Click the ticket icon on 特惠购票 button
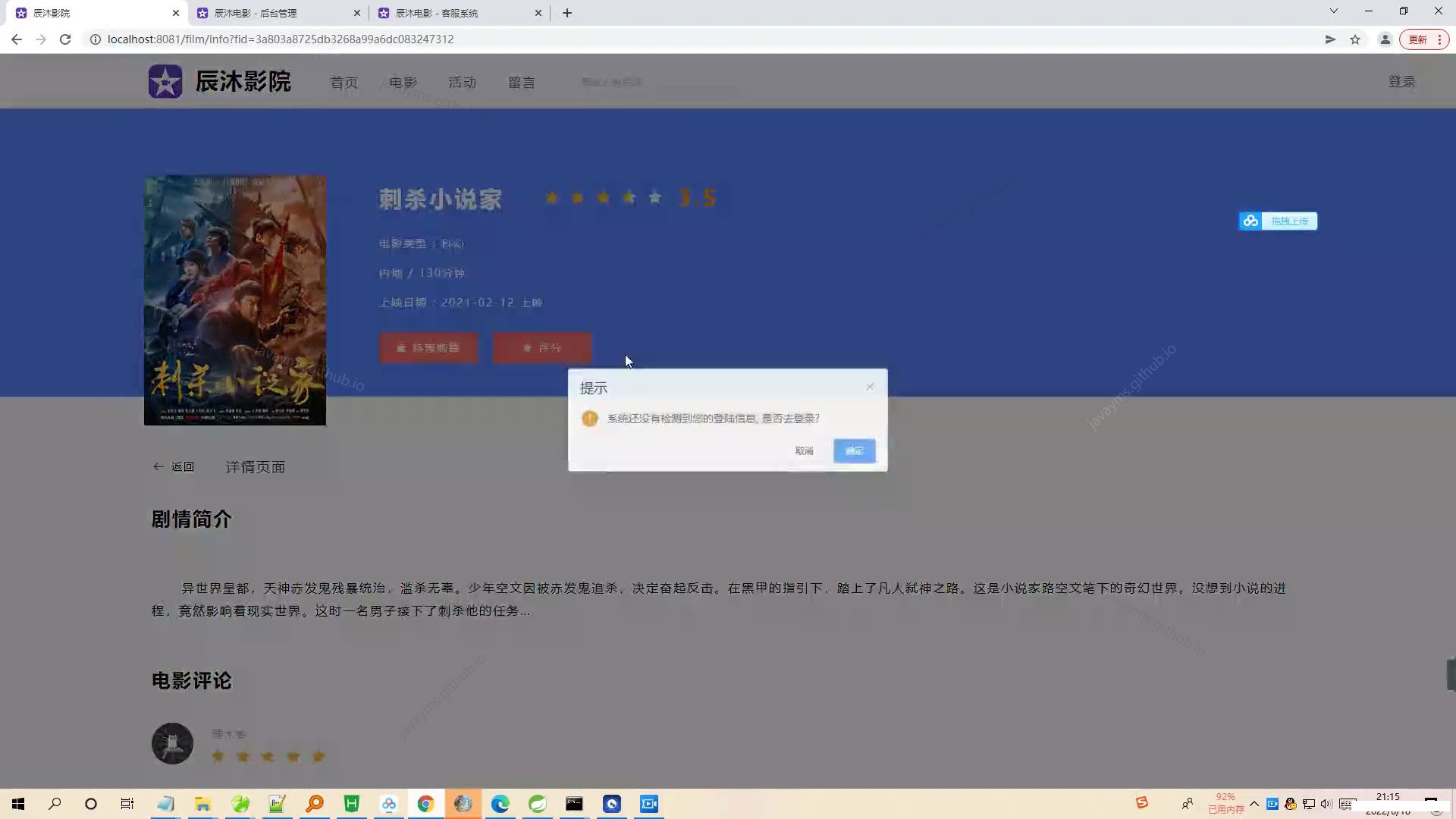Viewport: 1456px width, 819px height. (403, 347)
